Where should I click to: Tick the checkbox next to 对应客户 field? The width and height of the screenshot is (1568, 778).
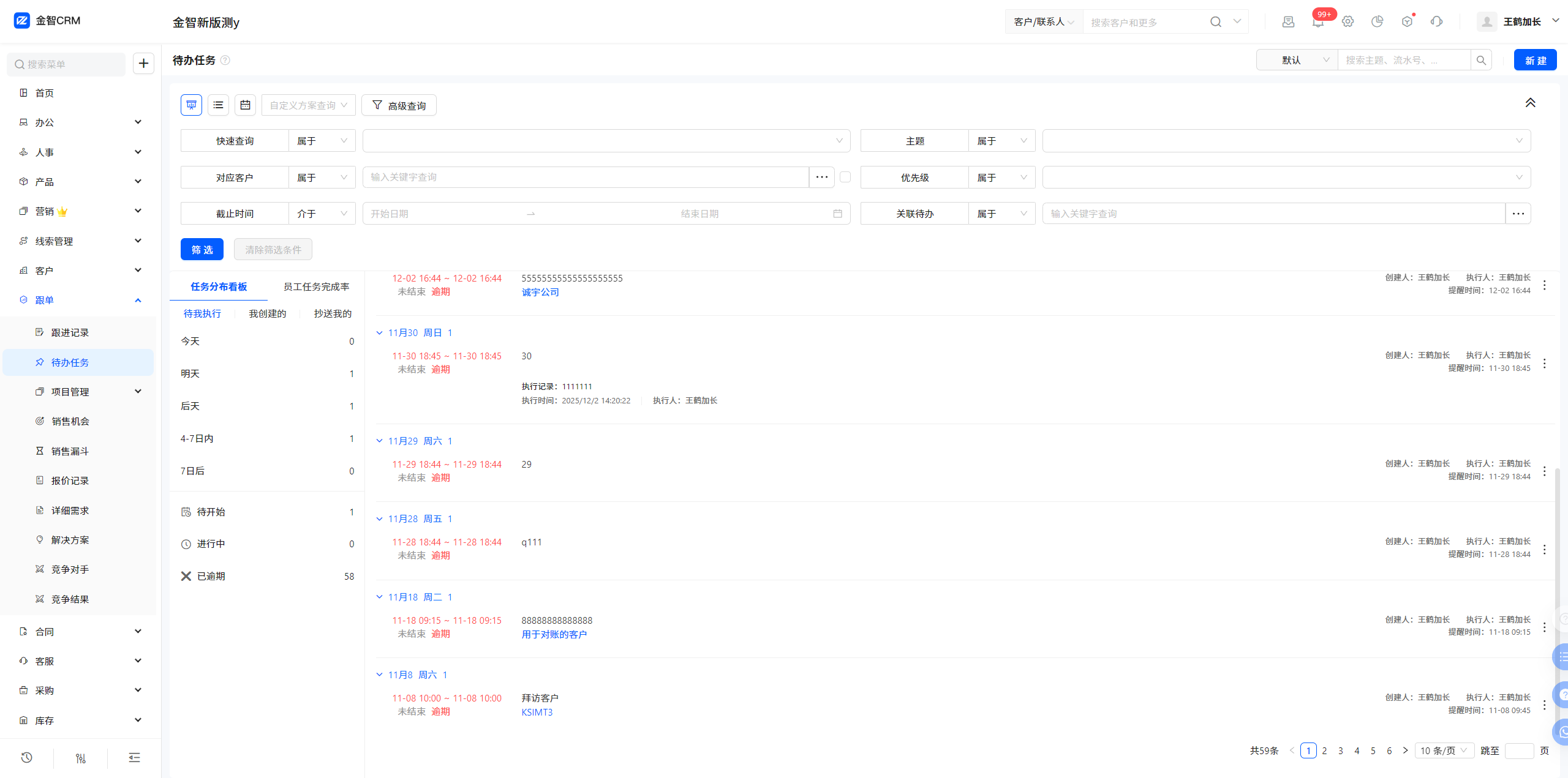tap(845, 177)
